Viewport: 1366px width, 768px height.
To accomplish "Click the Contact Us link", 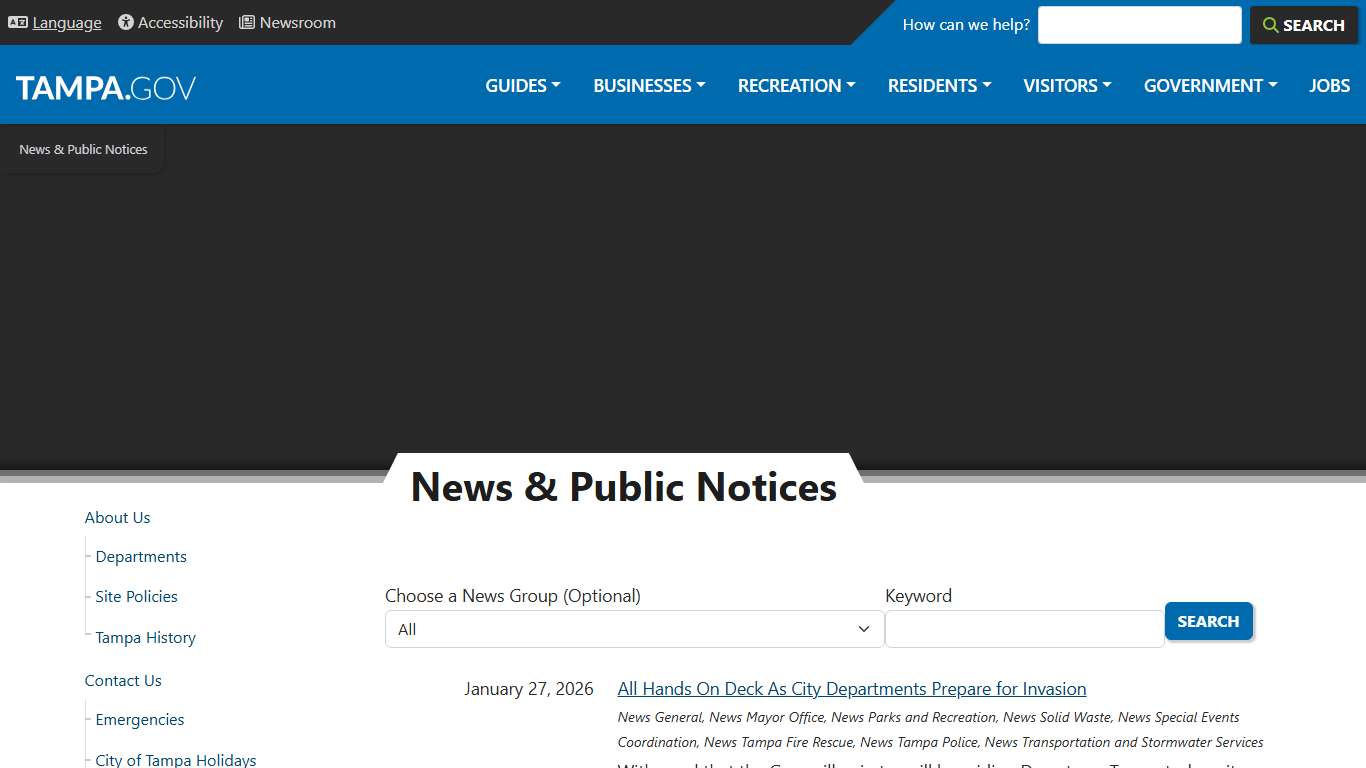I will point(122,680).
